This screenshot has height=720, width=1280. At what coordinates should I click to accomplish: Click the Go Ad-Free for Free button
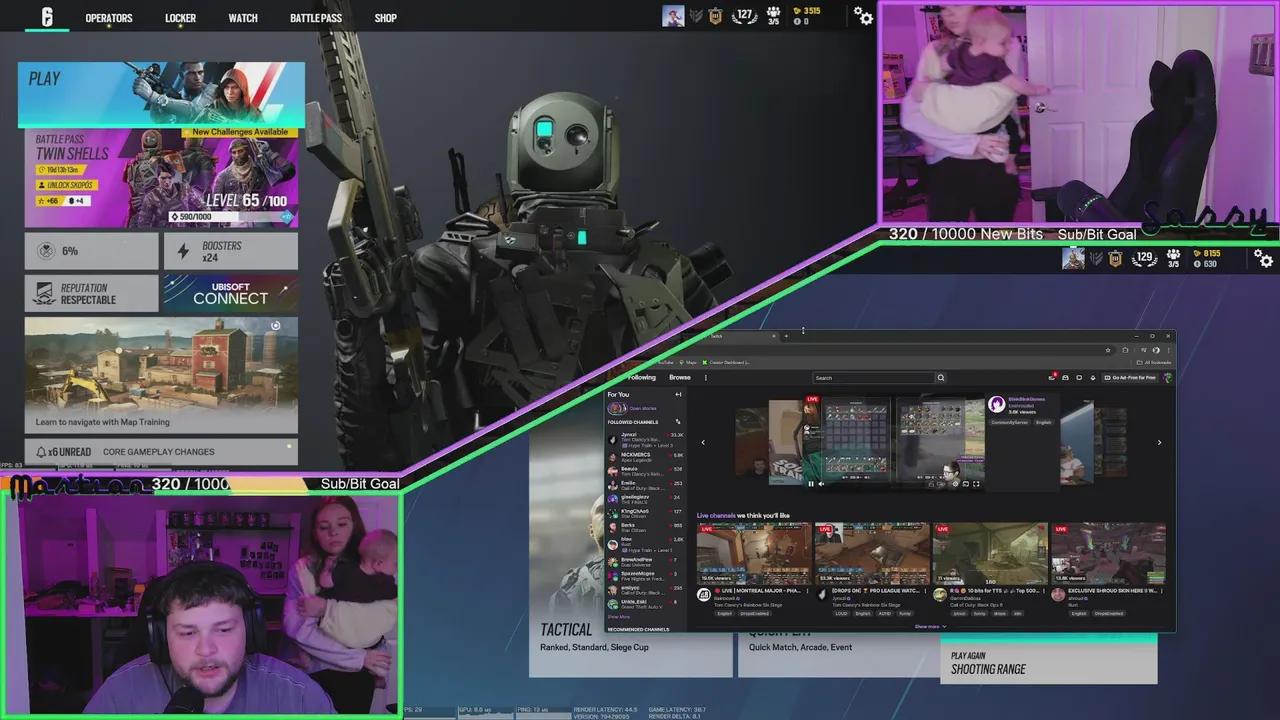click(x=1132, y=377)
